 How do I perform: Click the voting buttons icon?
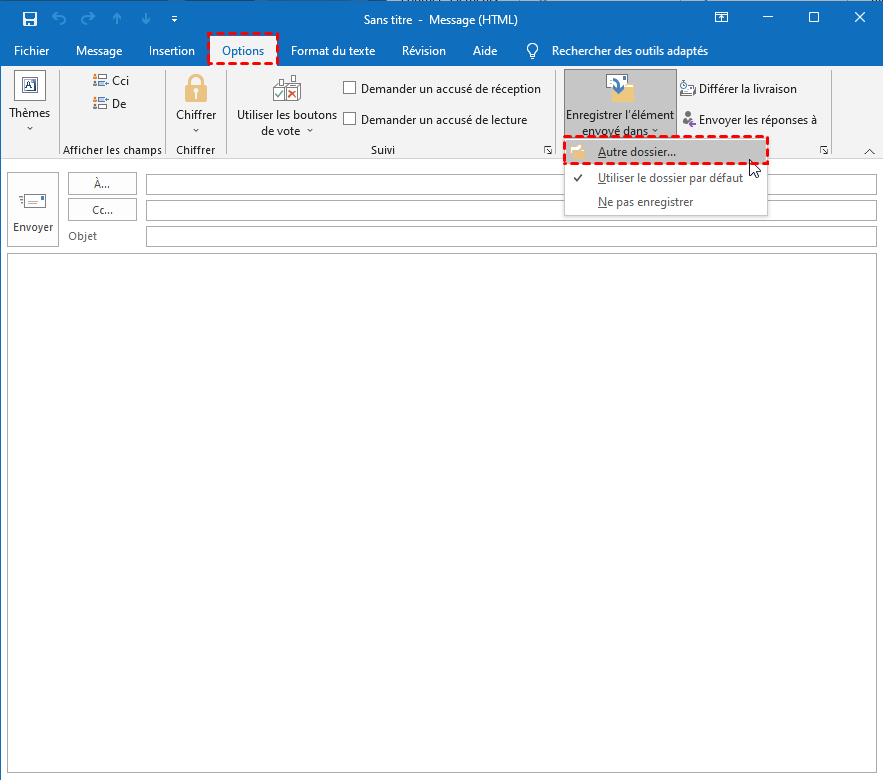[x=287, y=88]
